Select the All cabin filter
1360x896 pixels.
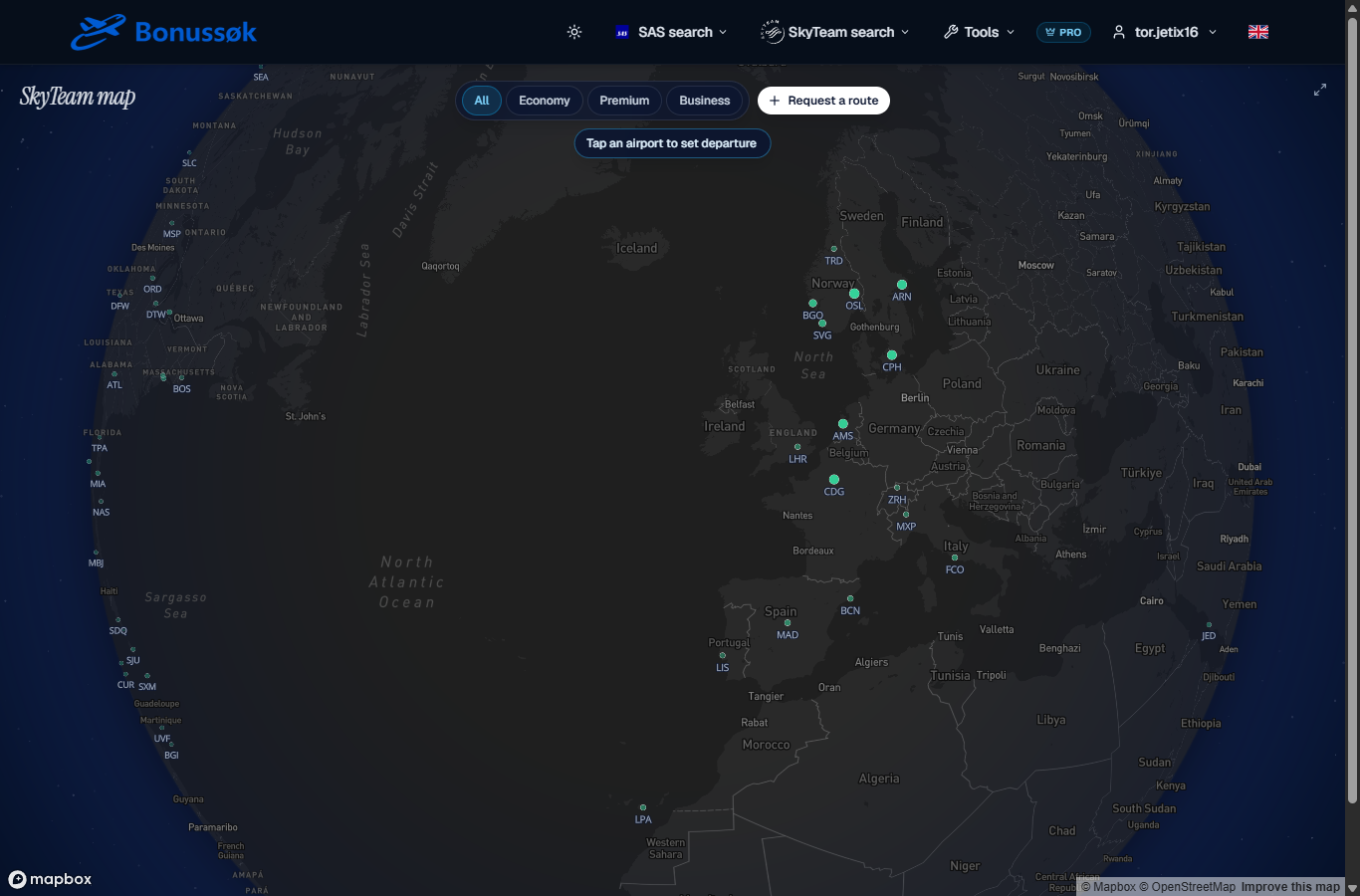click(482, 101)
